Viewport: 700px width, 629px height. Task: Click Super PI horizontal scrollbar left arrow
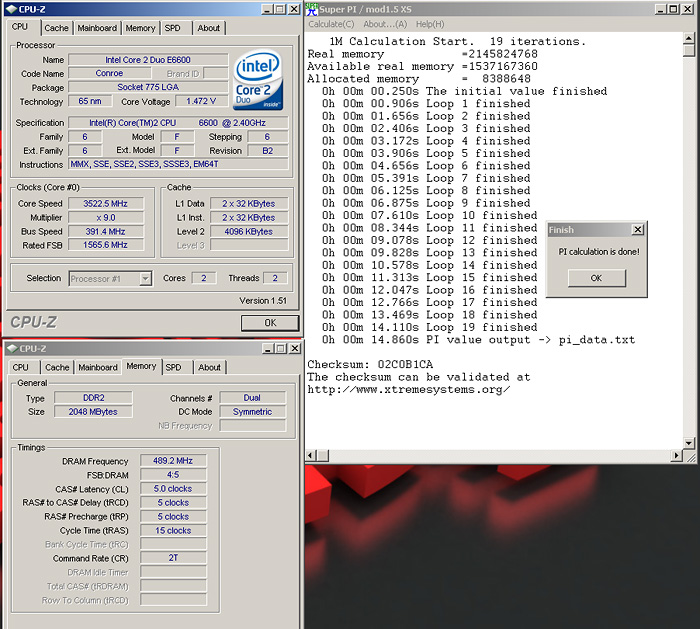311,455
